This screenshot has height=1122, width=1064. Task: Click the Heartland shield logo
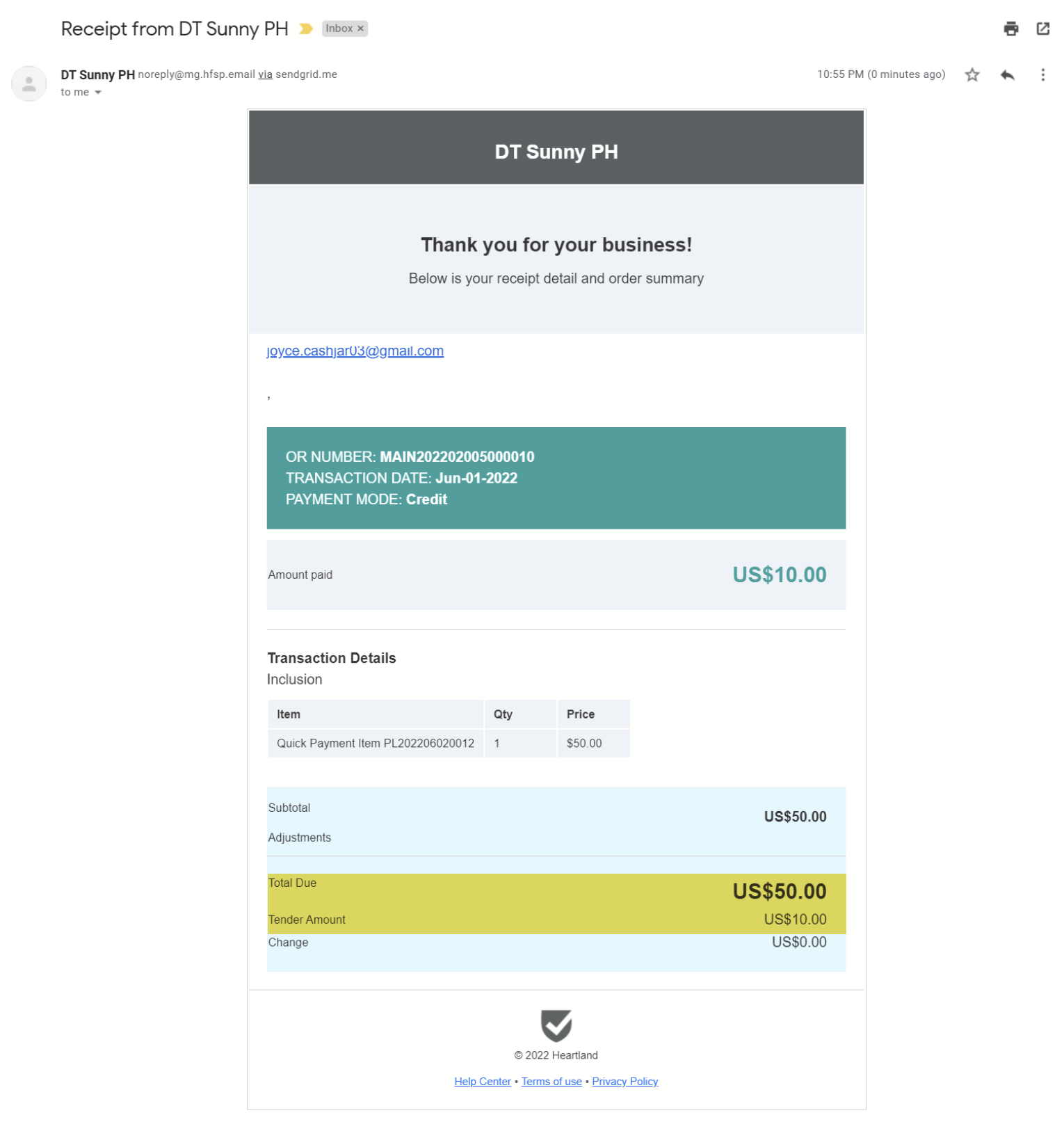pyautogui.click(x=556, y=1025)
